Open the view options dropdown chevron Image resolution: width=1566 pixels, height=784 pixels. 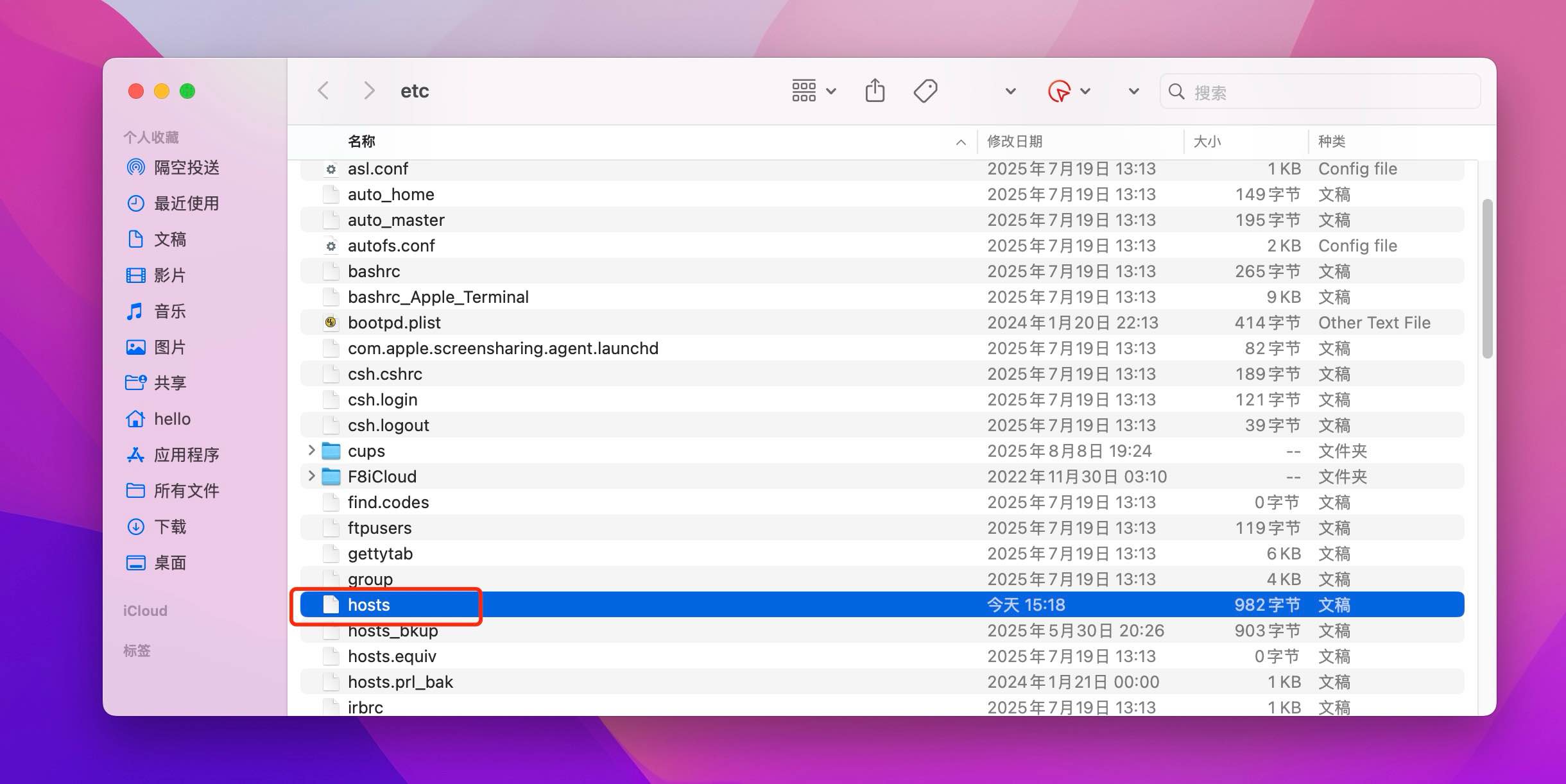click(832, 90)
